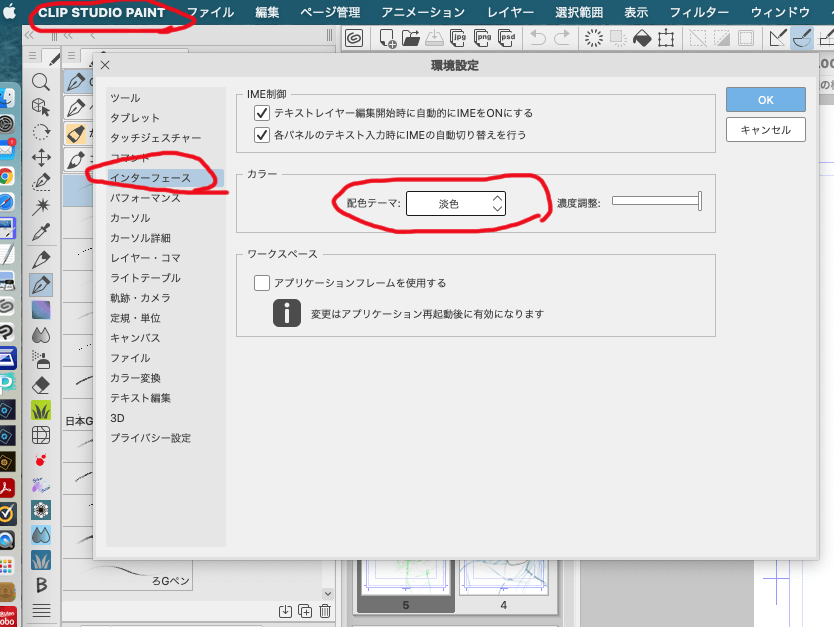This screenshot has width=834, height=627.
Task: Click the Undo arrow
Action: click(x=538, y=38)
